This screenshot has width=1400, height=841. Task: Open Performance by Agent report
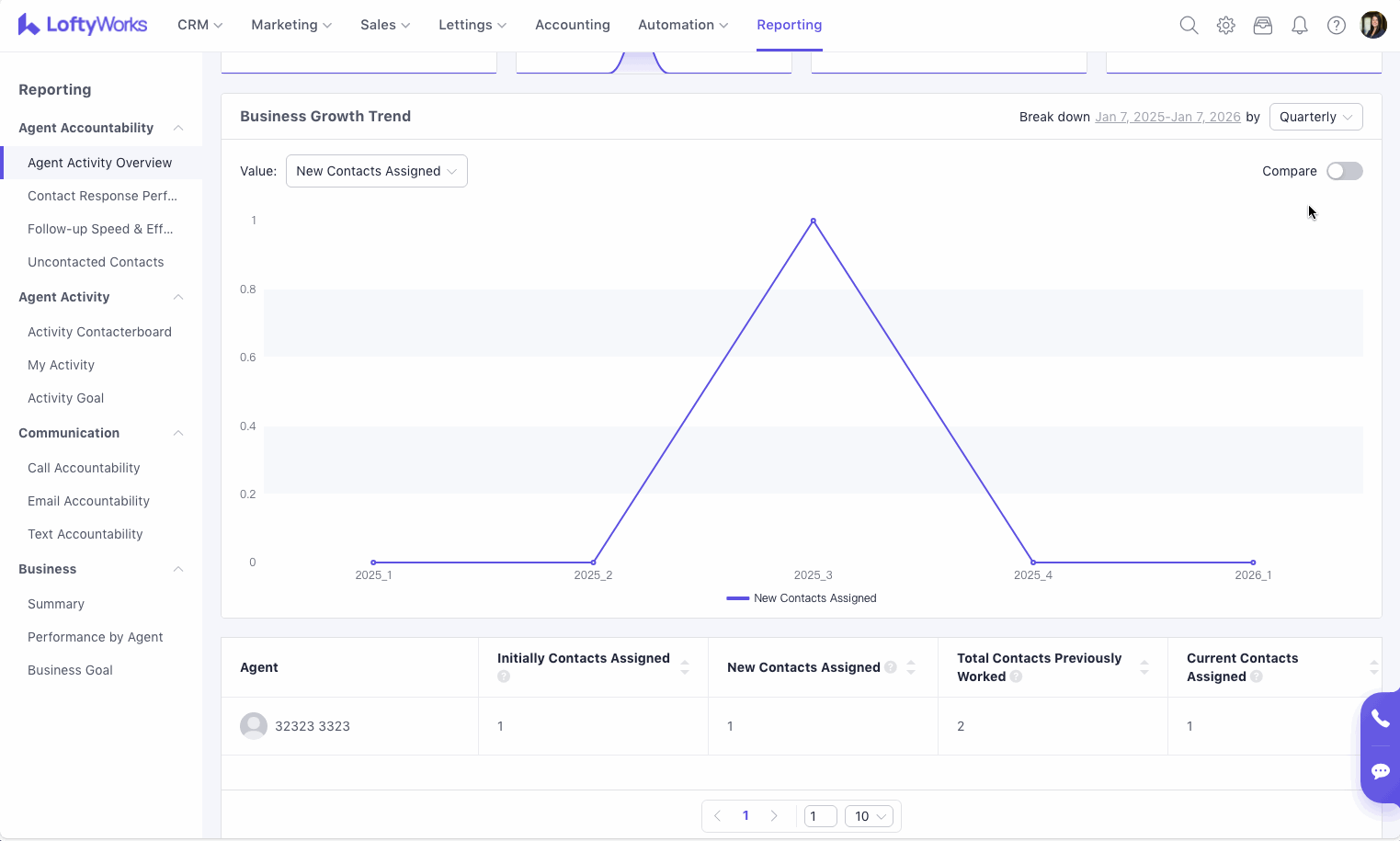tap(96, 637)
